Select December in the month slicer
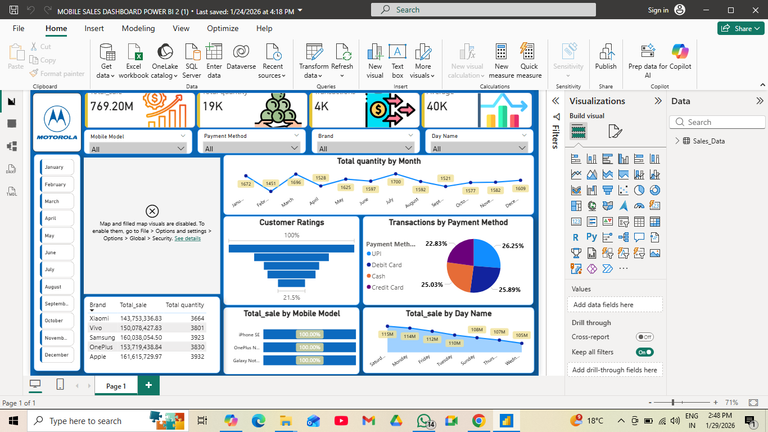768x432 pixels. click(x=57, y=355)
